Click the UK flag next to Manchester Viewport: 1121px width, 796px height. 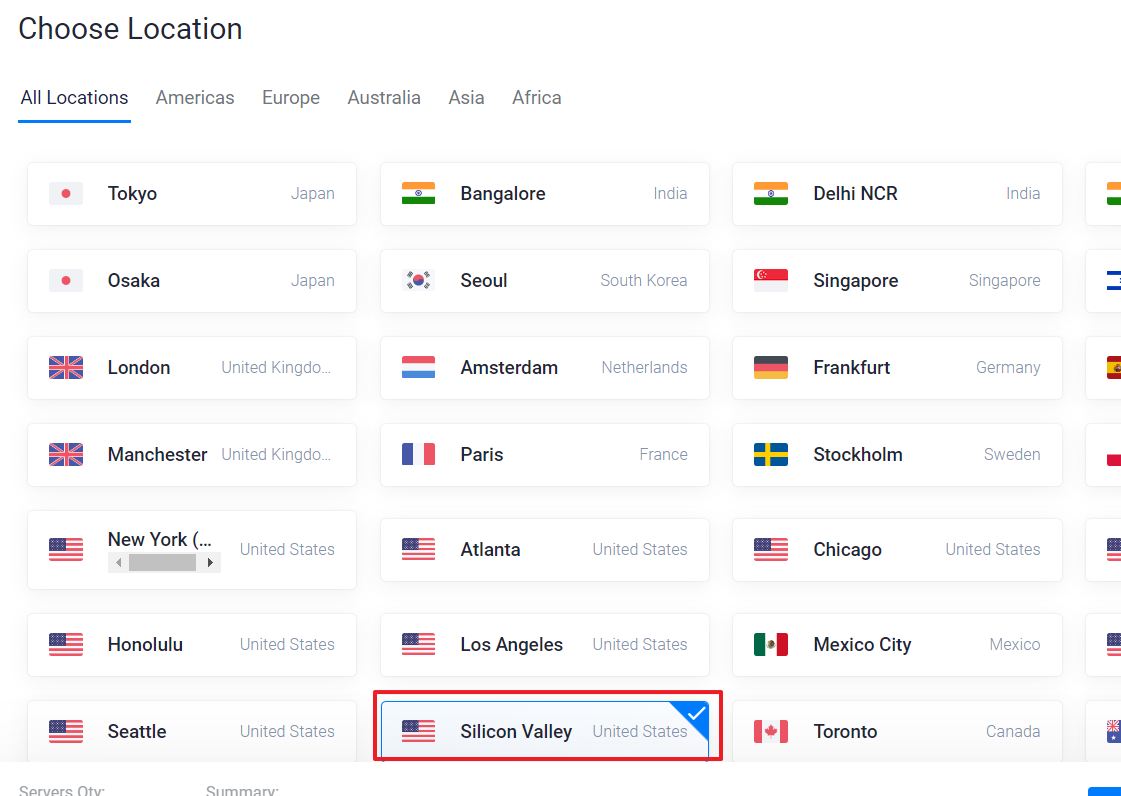tap(66, 455)
